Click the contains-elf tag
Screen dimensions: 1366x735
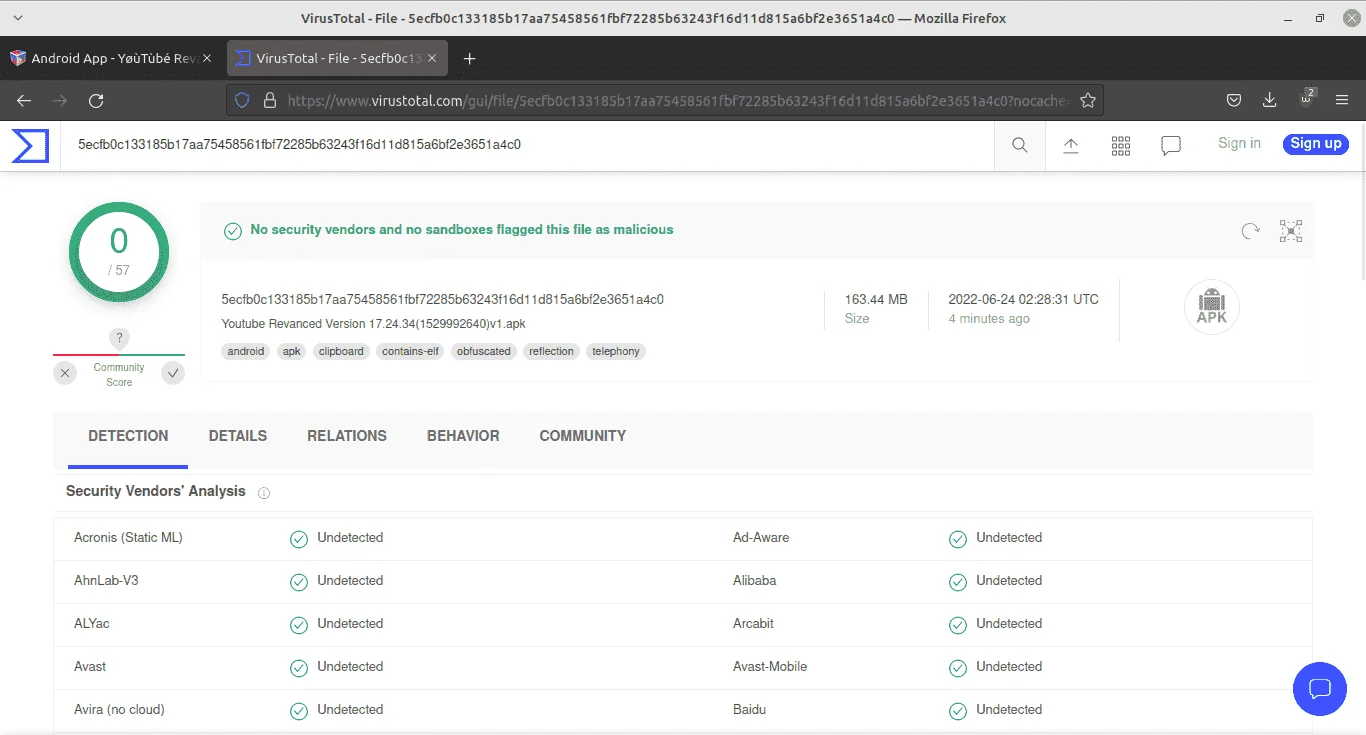click(411, 351)
